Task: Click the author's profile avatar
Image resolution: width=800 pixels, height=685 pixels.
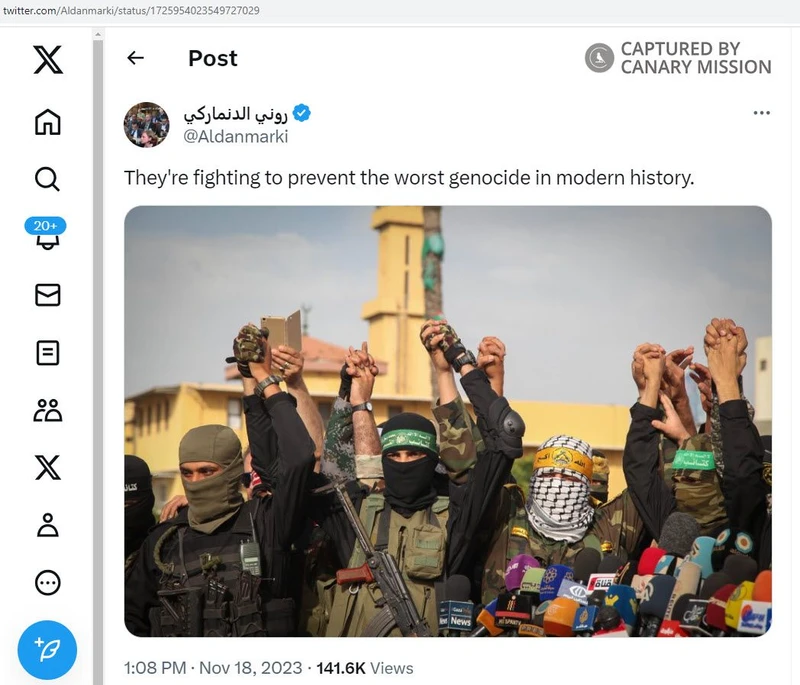Action: pos(146,124)
